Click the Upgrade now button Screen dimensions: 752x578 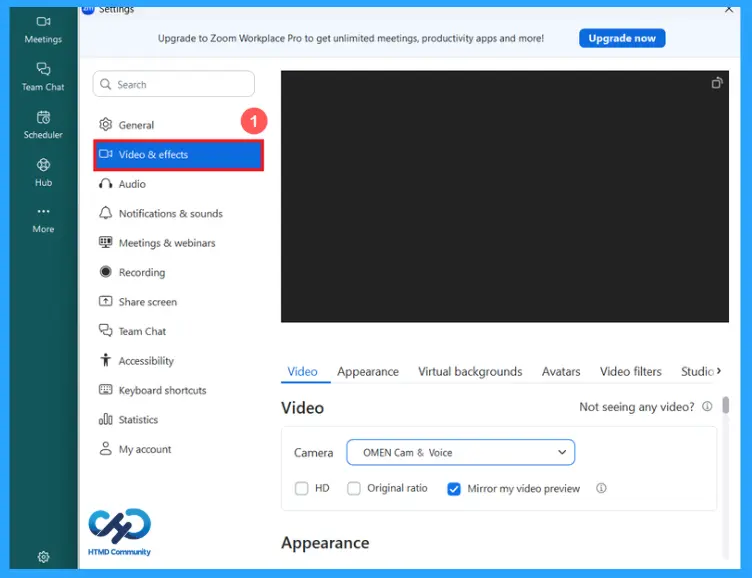point(622,38)
